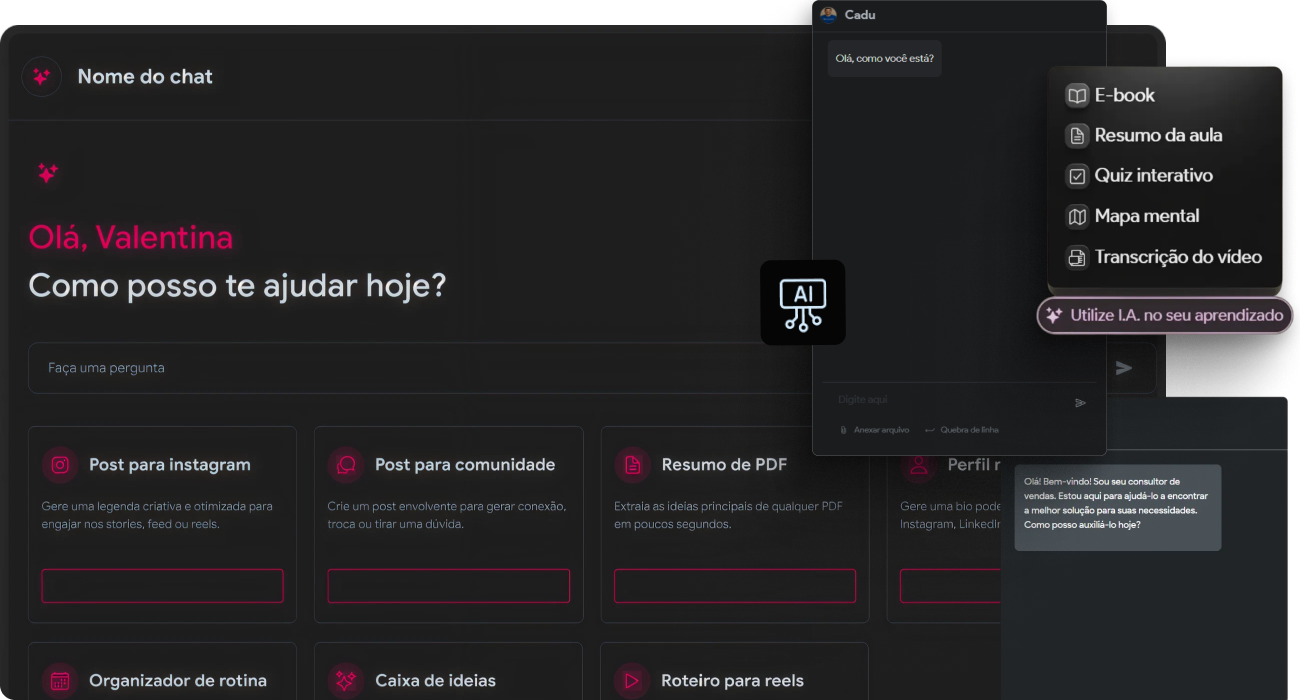Click the AI circuit board icon
1300x700 pixels.
[x=802, y=303]
